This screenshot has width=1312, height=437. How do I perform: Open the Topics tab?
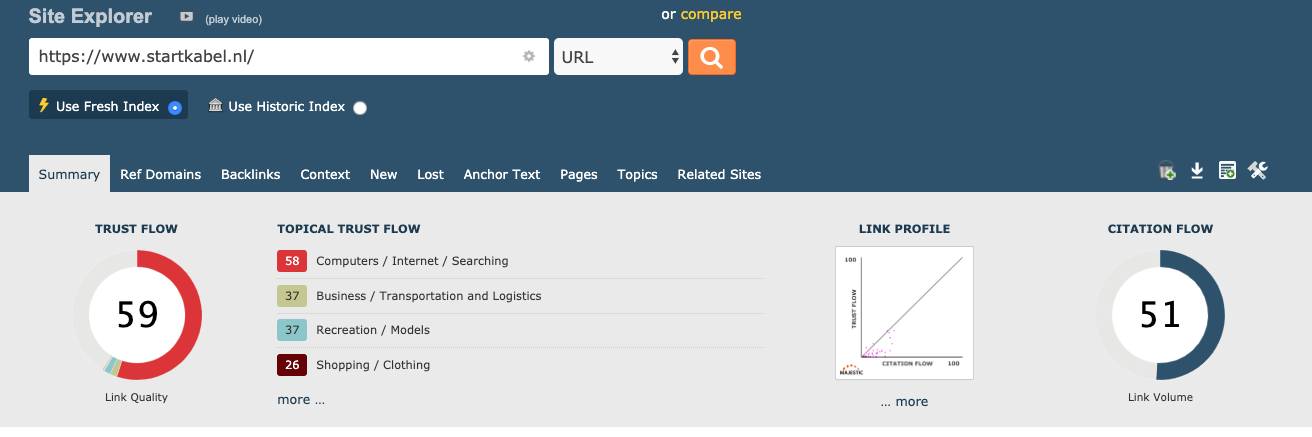pyautogui.click(x=637, y=174)
